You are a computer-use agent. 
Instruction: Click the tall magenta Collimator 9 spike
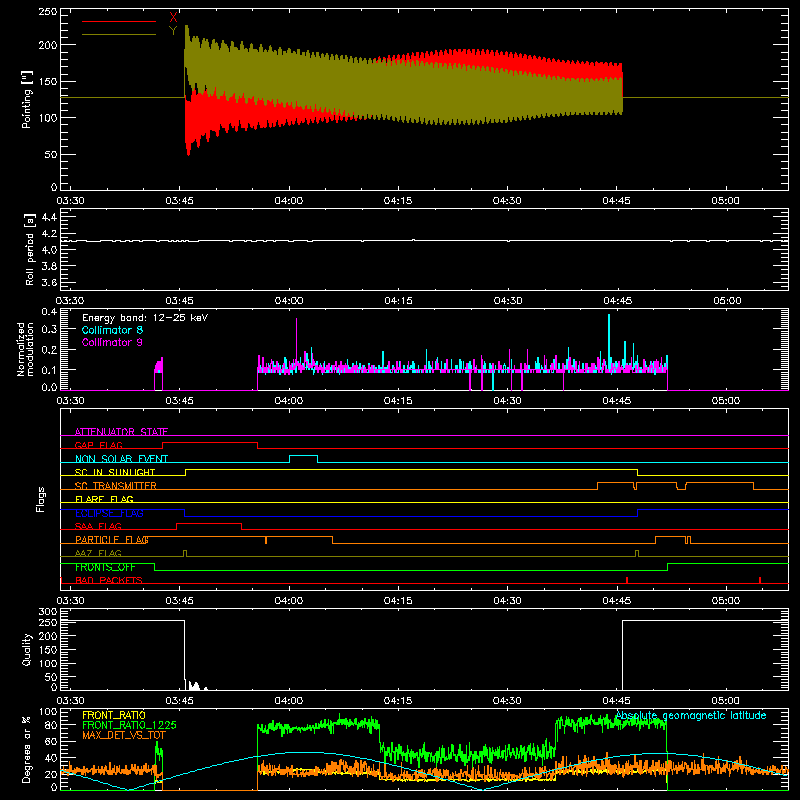click(x=296, y=341)
